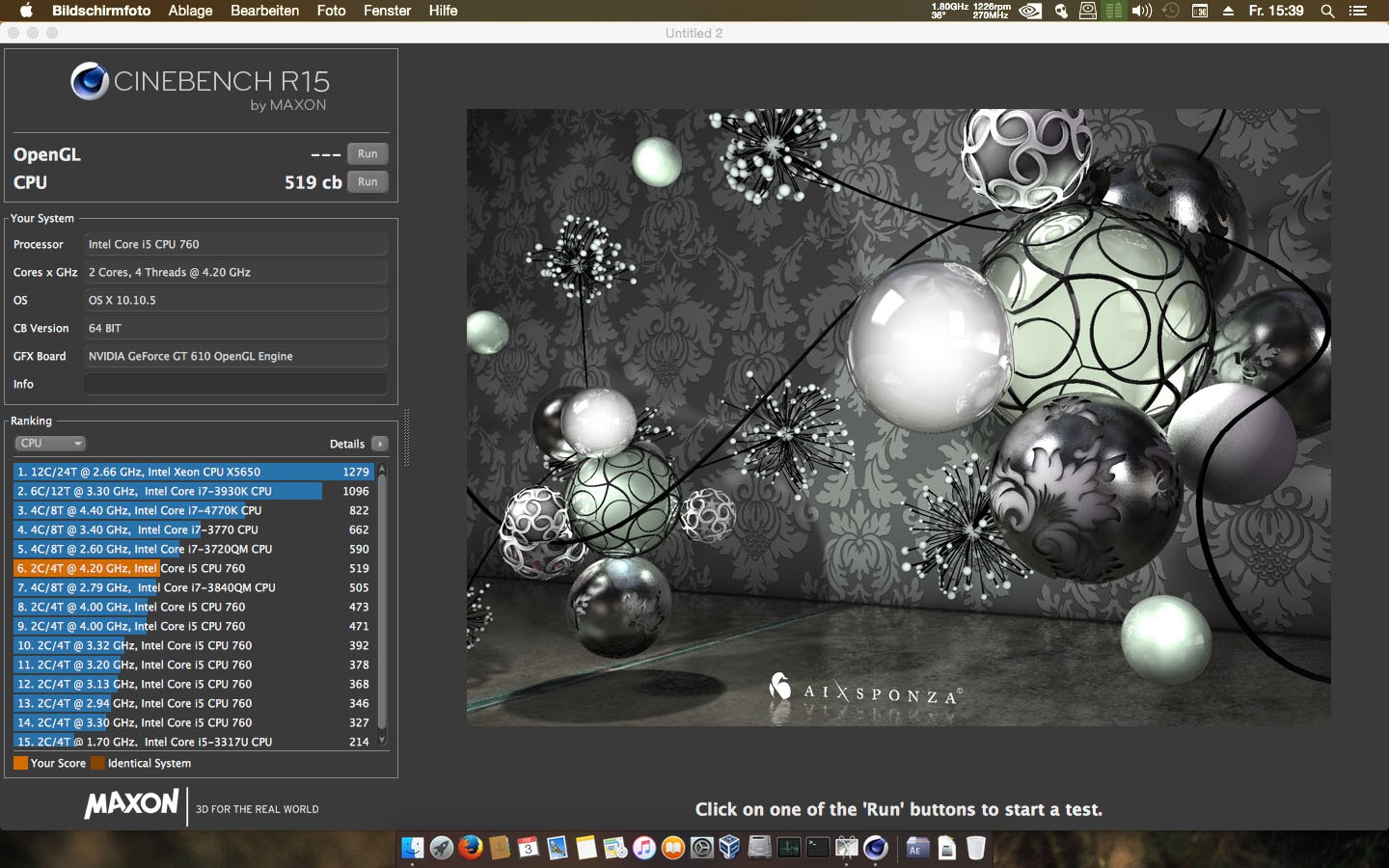Screen dimensions: 1389x868
Task: Open Firefox from the dock
Action: pos(471,848)
